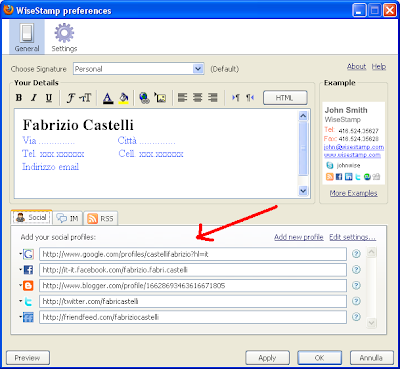Click the Apply button
The width and height of the screenshot is (400, 369).
[x=267, y=358]
